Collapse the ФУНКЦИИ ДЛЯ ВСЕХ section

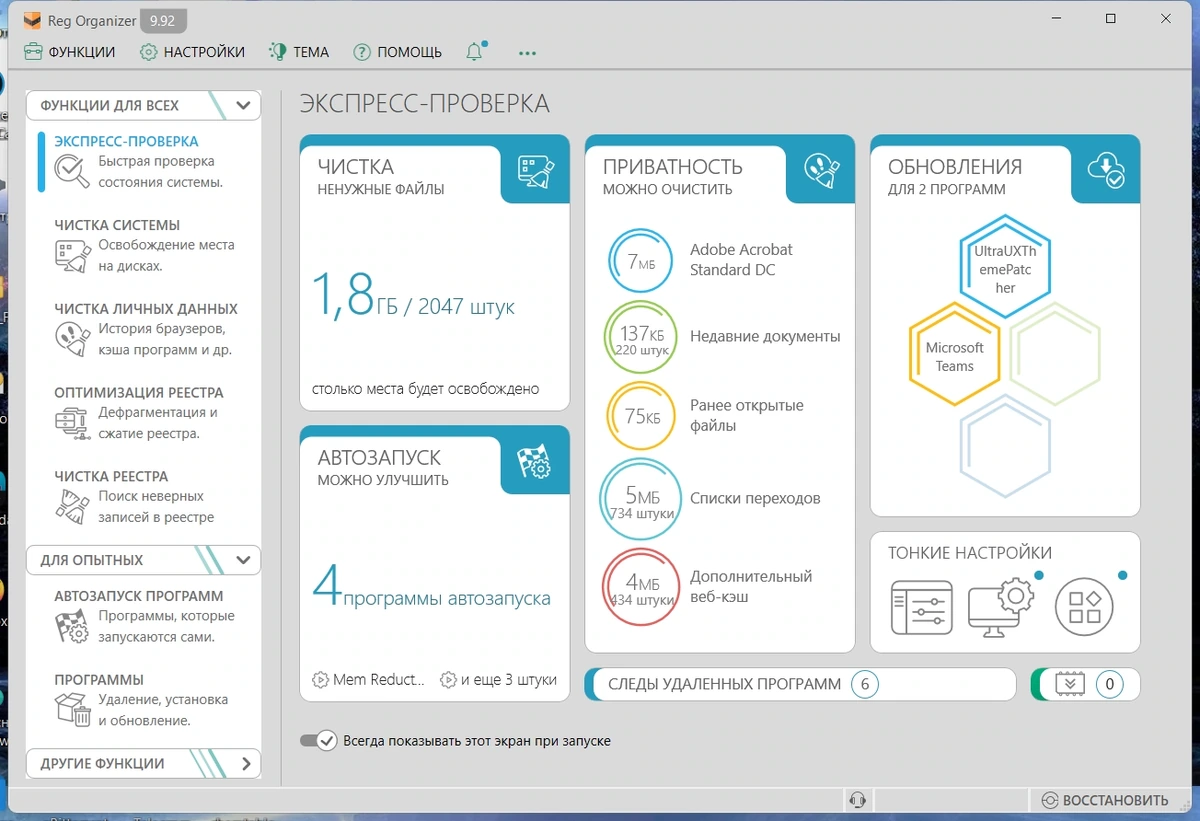(x=242, y=105)
